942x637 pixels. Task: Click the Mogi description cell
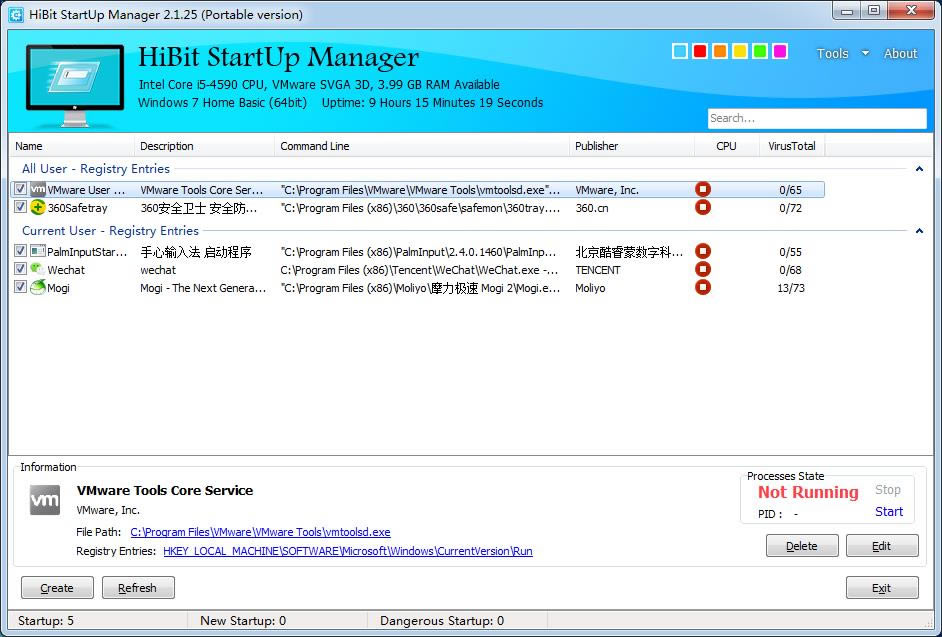(x=203, y=288)
